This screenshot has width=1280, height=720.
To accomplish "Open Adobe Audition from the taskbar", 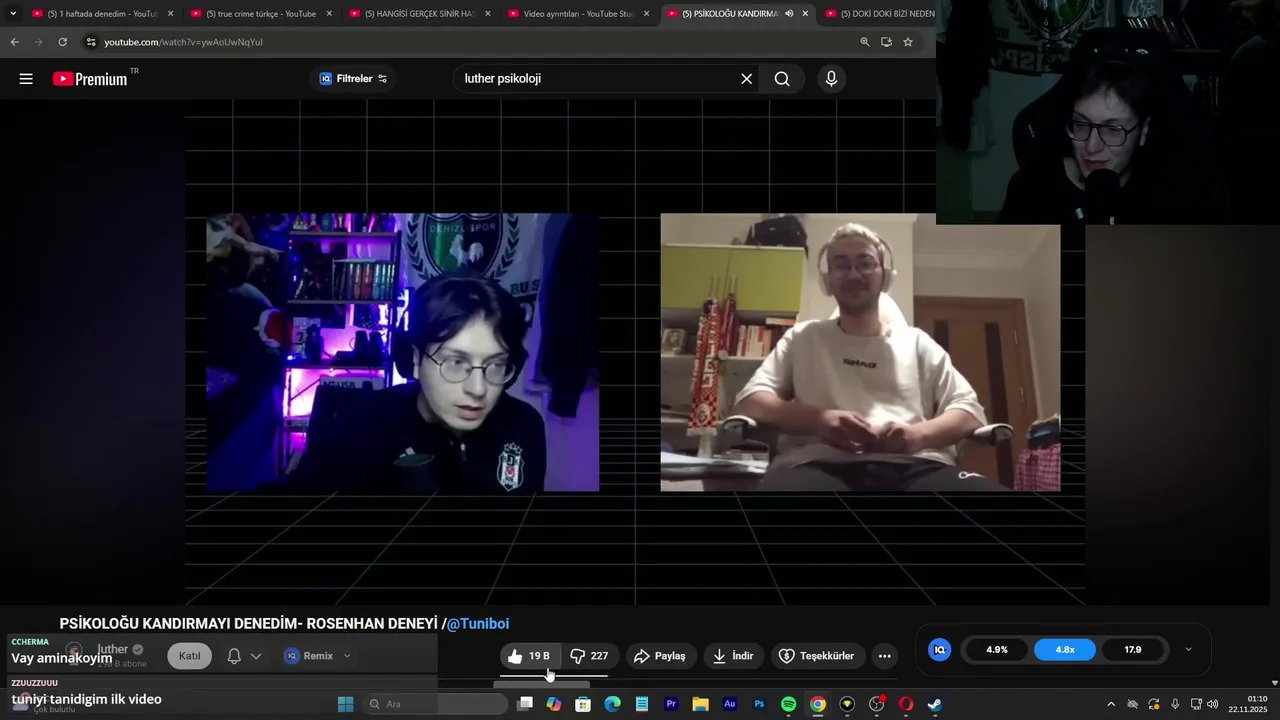I will [730, 704].
